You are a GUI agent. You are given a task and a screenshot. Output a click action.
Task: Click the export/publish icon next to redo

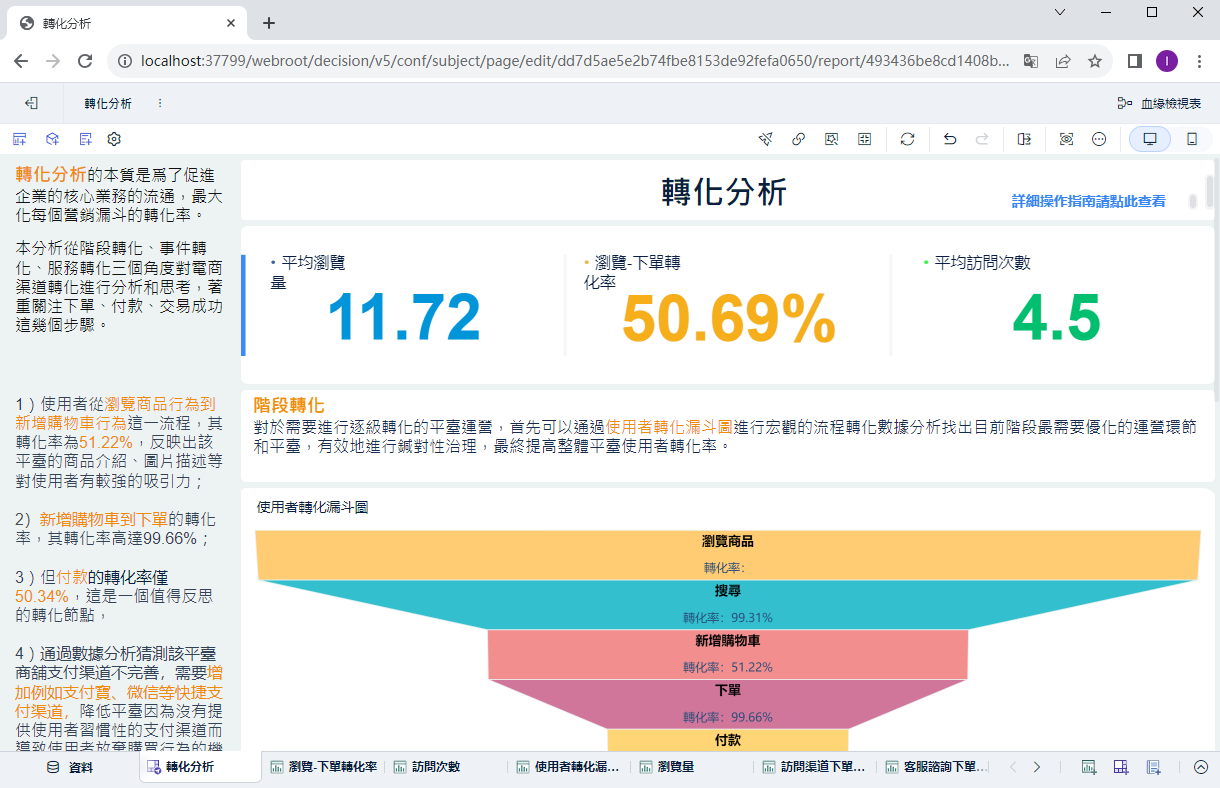click(x=1023, y=139)
